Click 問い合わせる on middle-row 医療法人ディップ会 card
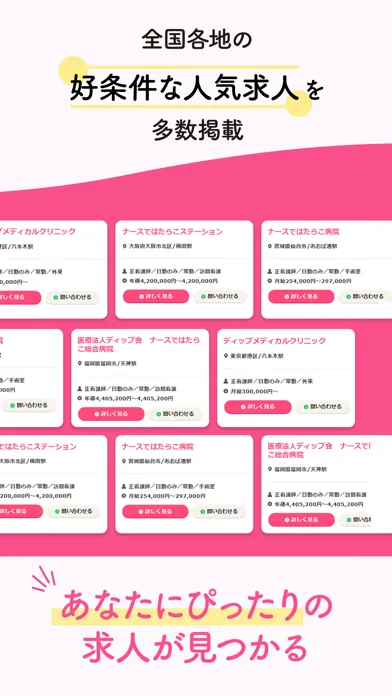Image resolution: width=392 pixels, height=696 pixels. [x=175, y=414]
